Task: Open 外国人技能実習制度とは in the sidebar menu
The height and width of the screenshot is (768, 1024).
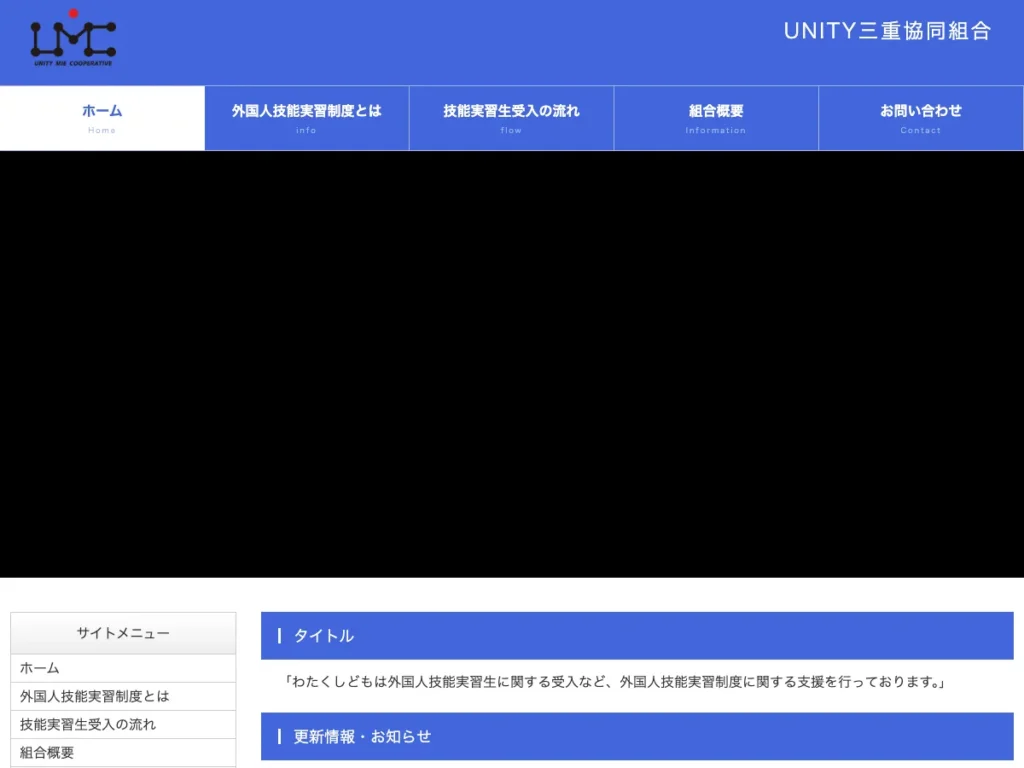Action: click(123, 696)
